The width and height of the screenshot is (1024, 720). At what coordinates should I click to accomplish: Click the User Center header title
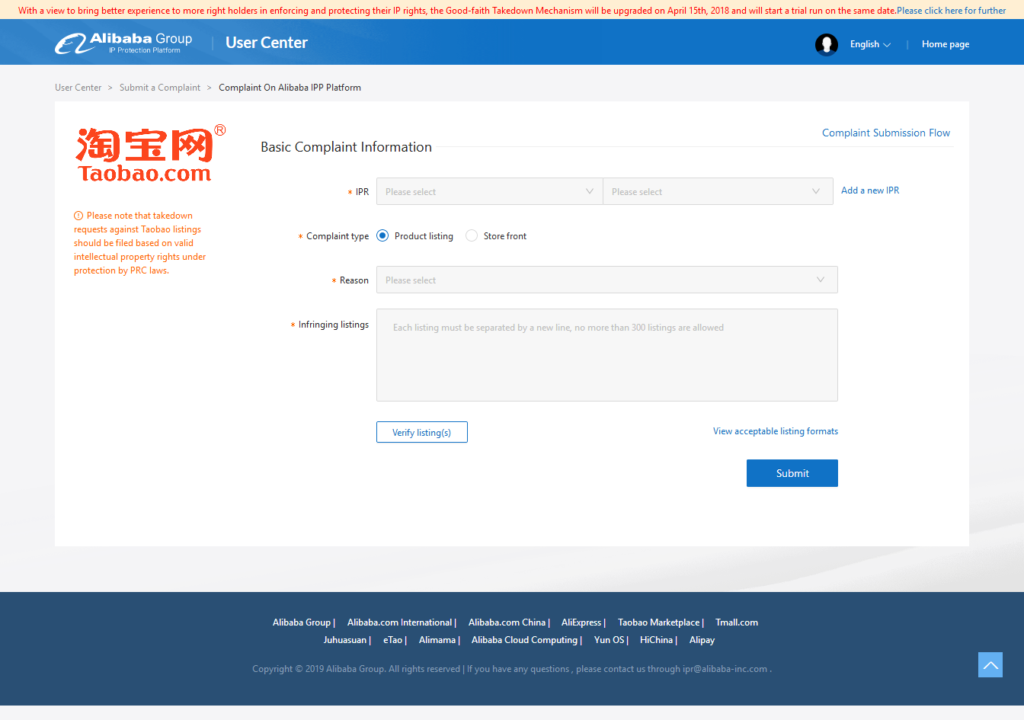pos(266,43)
